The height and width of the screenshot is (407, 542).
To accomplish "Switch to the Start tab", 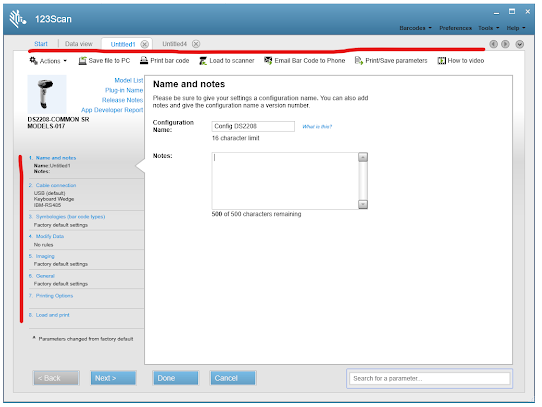I will (41, 44).
